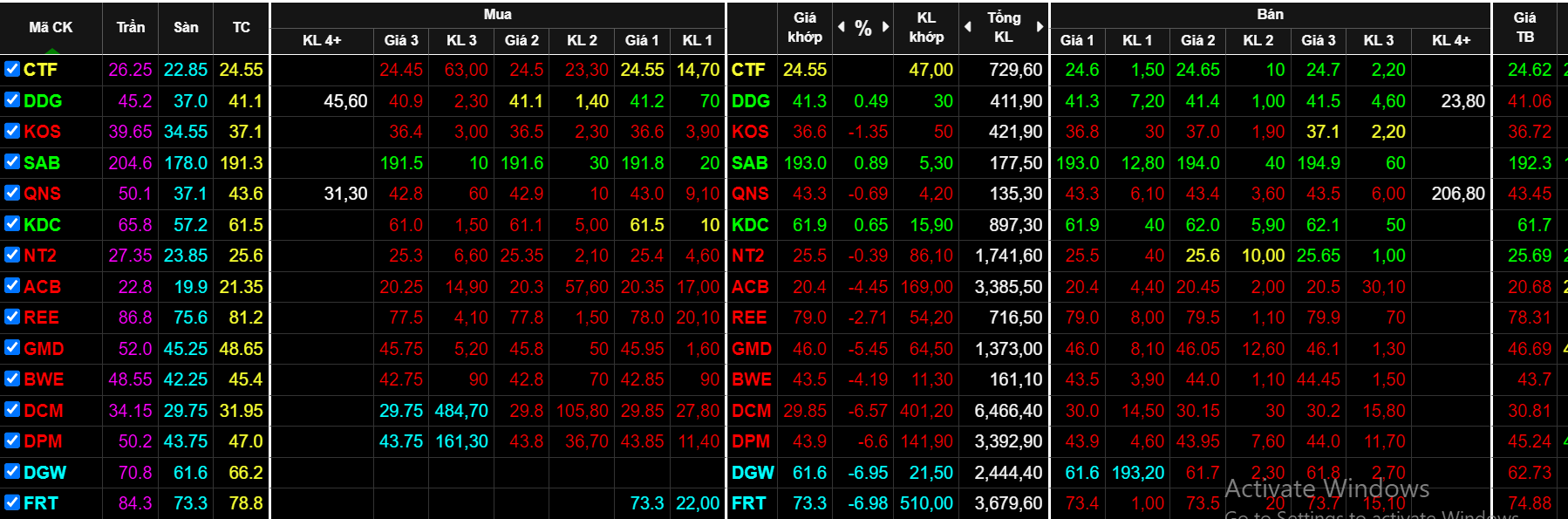Uncheck the FRT row checkbox
Screen dimensions: 1568x519
point(12,502)
